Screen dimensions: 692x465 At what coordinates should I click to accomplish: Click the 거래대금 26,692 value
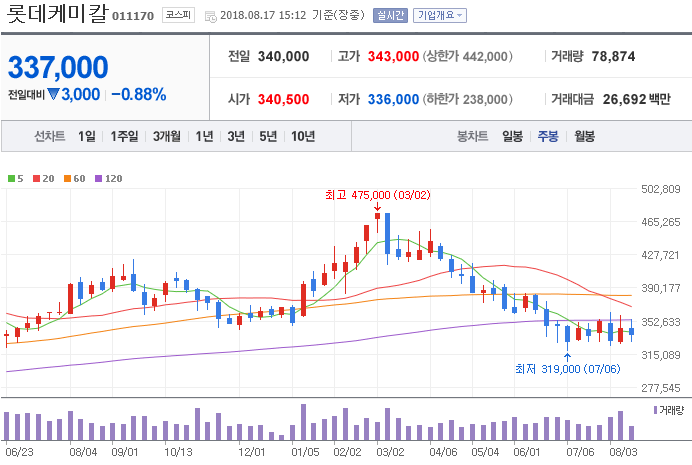pos(624,99)
